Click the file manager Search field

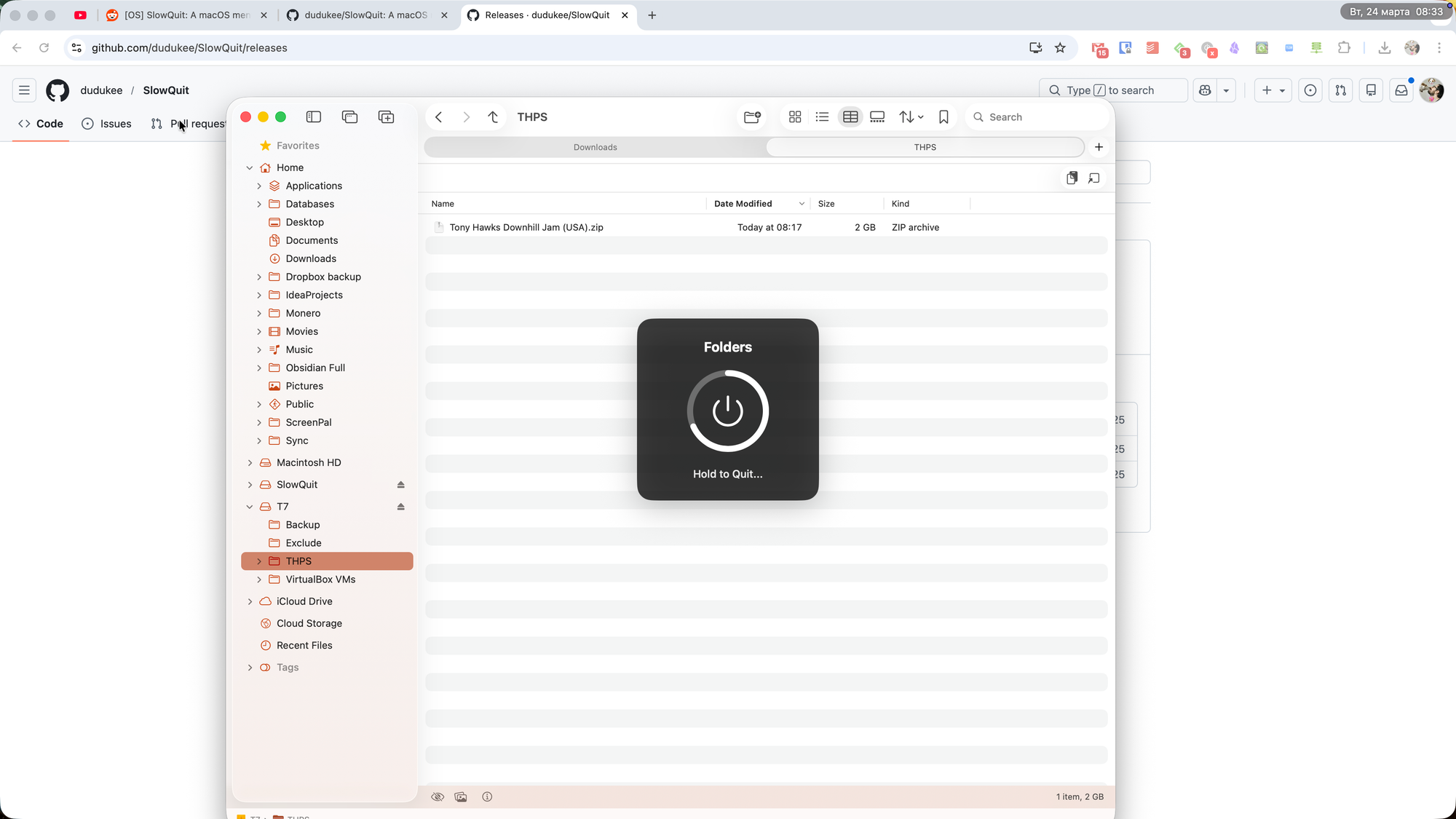(1037, 117)
